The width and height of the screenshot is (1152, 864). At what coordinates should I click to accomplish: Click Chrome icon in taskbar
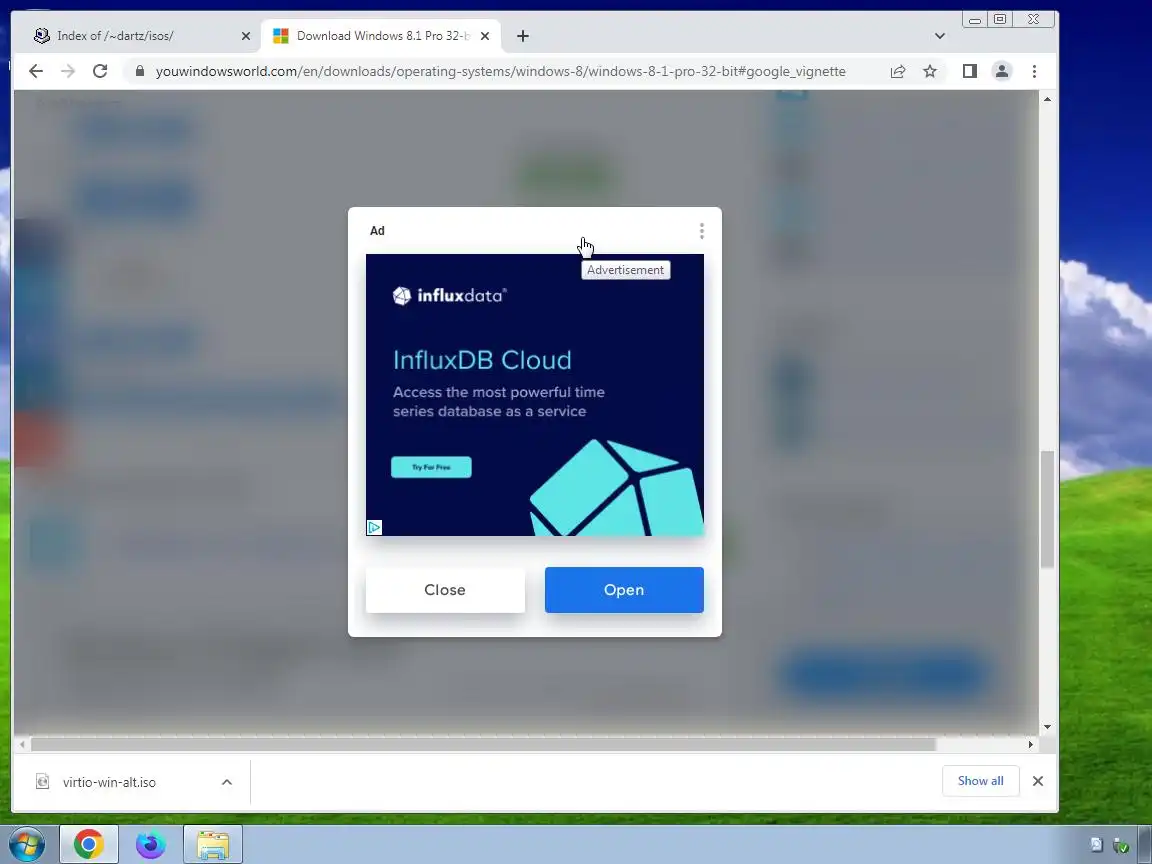click(88, 845)
